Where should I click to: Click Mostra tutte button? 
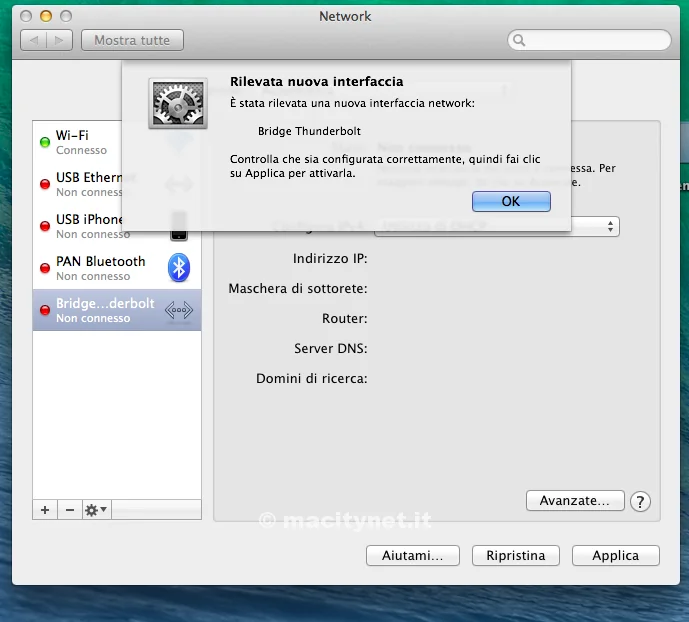tap(132, 40)
